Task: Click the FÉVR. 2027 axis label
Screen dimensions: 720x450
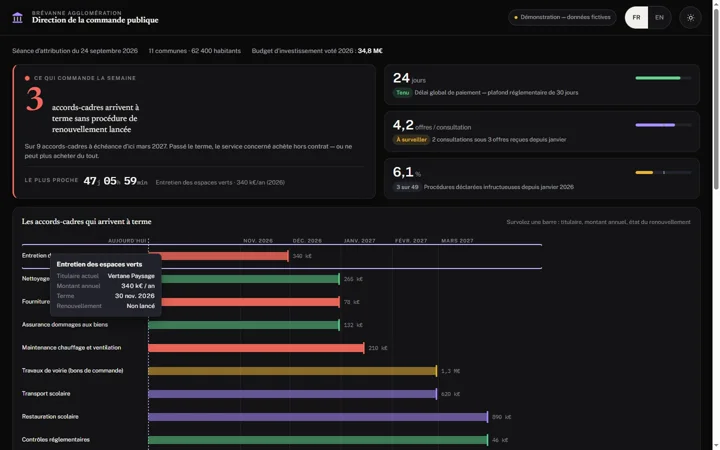Action: tap(411, 241)
